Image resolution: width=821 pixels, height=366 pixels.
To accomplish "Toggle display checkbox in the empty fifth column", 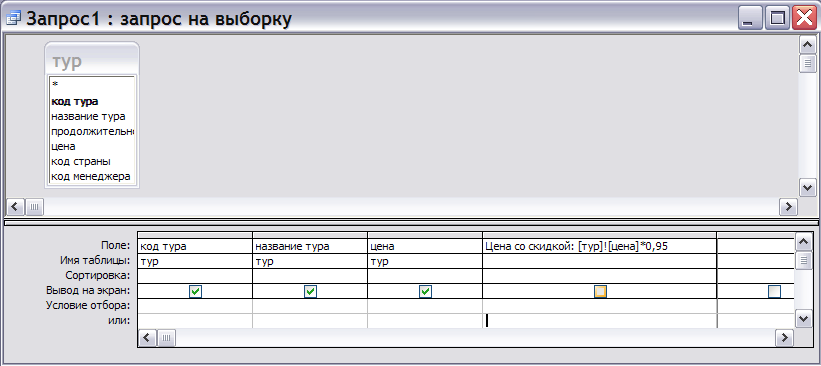I will click(774, 291).
